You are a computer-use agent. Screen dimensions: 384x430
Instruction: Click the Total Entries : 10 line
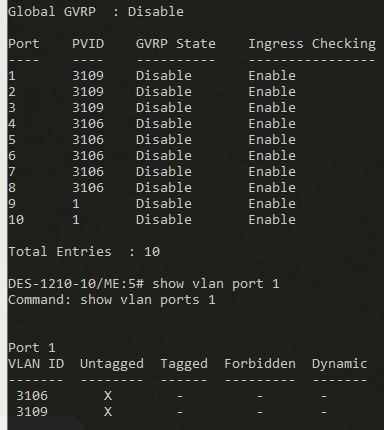[84, 252]
